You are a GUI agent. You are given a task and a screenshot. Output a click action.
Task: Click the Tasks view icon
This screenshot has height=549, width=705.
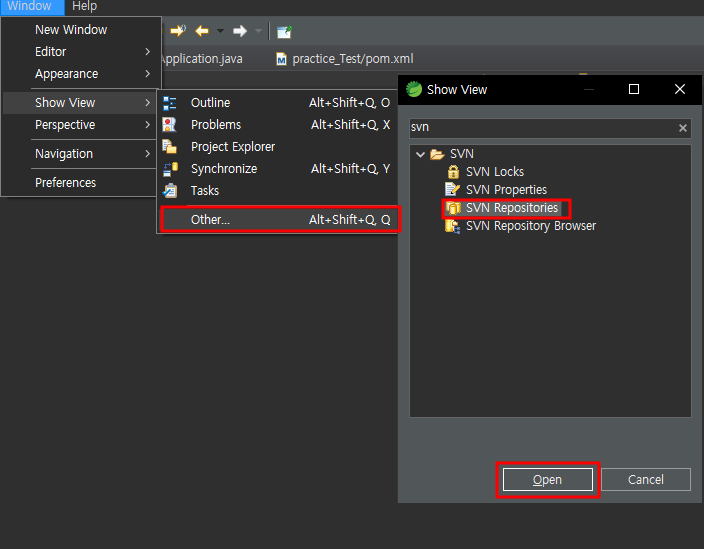(170, 191)
